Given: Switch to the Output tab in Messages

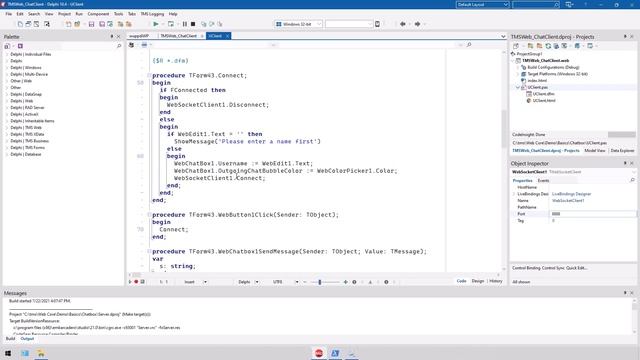Looking at the screenshot, I should 27,339.
